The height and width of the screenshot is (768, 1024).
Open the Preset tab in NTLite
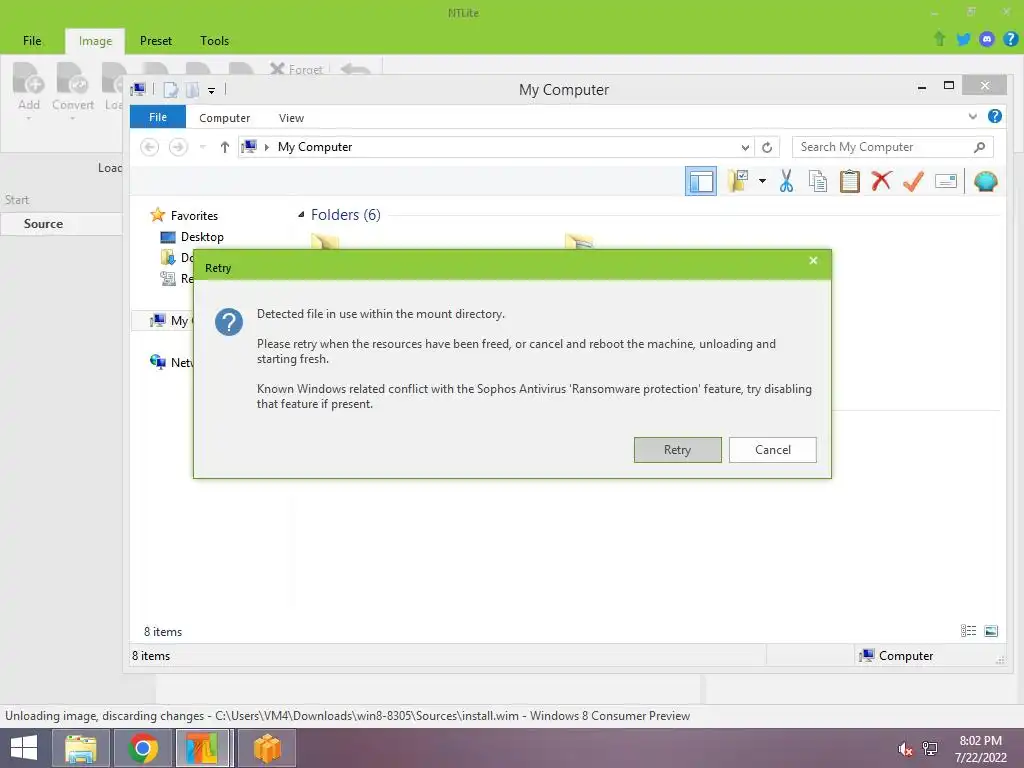click(x=156, y=40)
